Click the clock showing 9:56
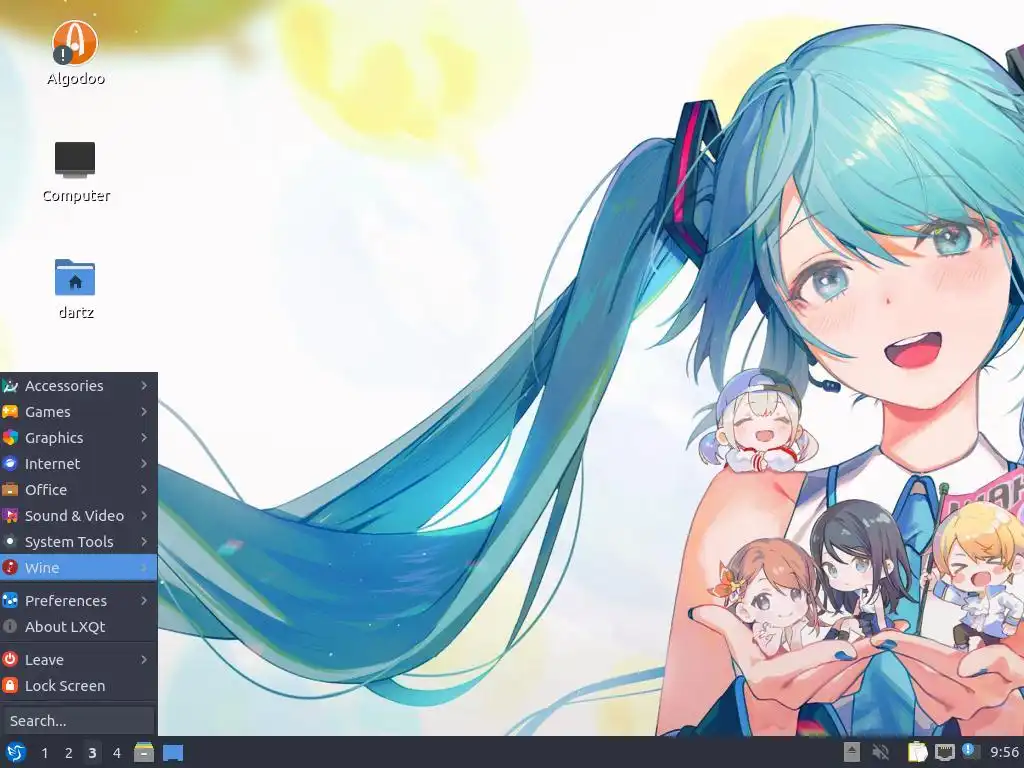The image size is (1024, 768). click(x=1004, y=752)
